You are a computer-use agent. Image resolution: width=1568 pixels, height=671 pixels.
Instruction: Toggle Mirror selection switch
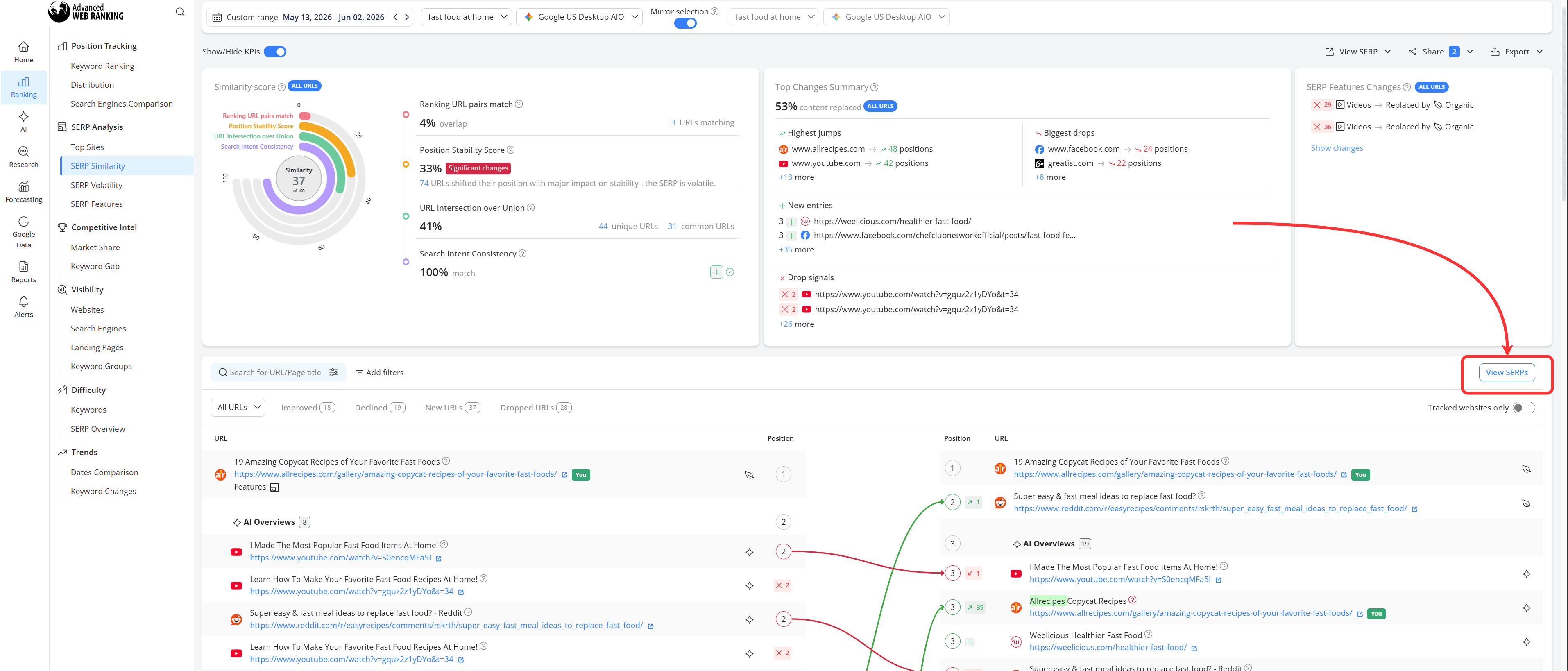[x=685, y=24]
